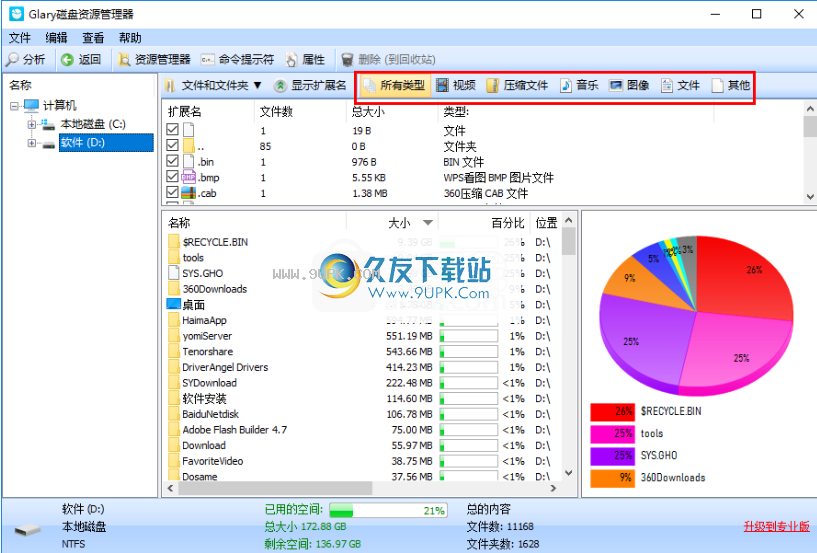
Task: Sort by 扩展名 column header
Action: click(x=184, y=112)
